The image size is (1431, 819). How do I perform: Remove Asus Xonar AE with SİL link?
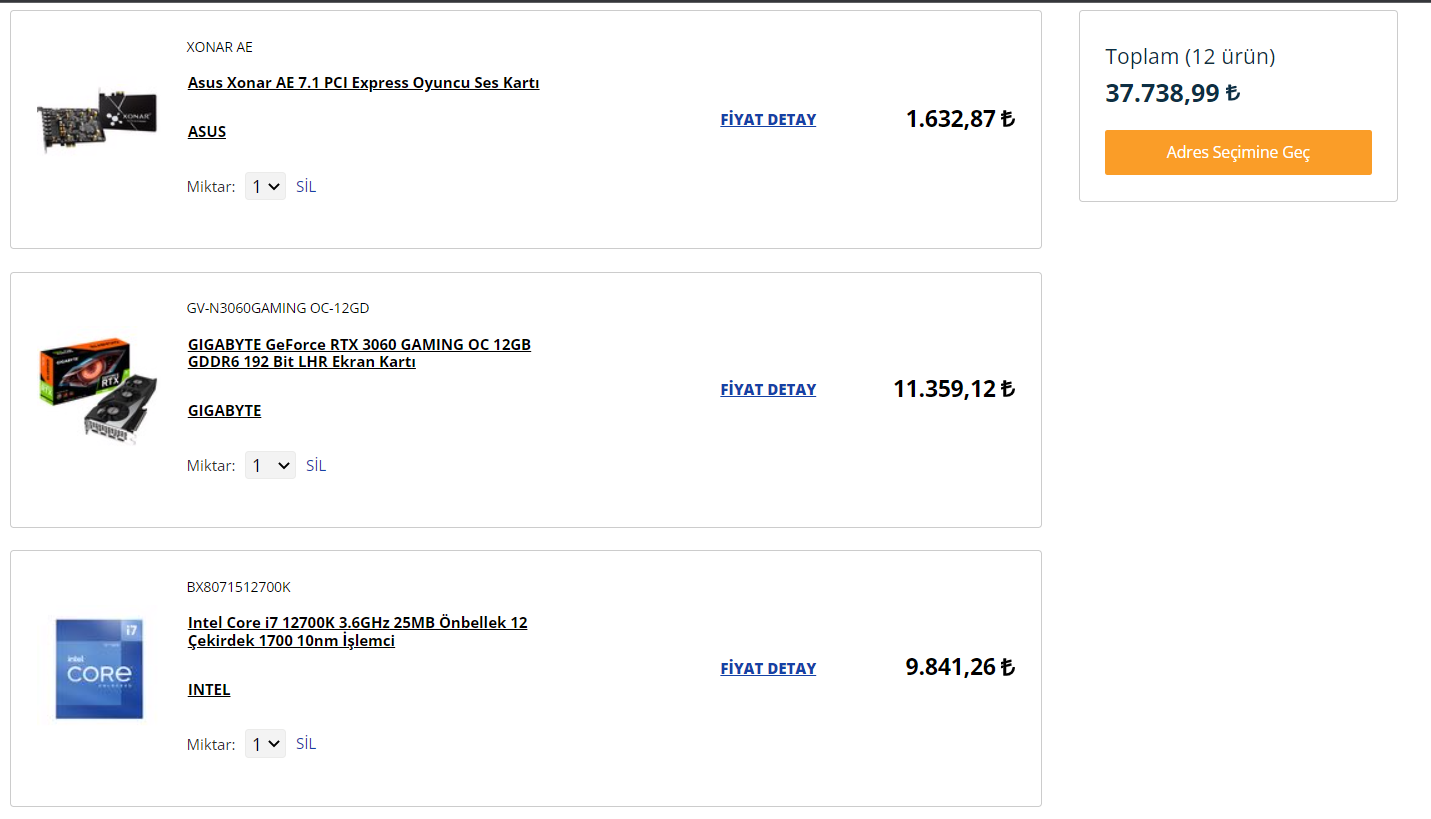306,187
